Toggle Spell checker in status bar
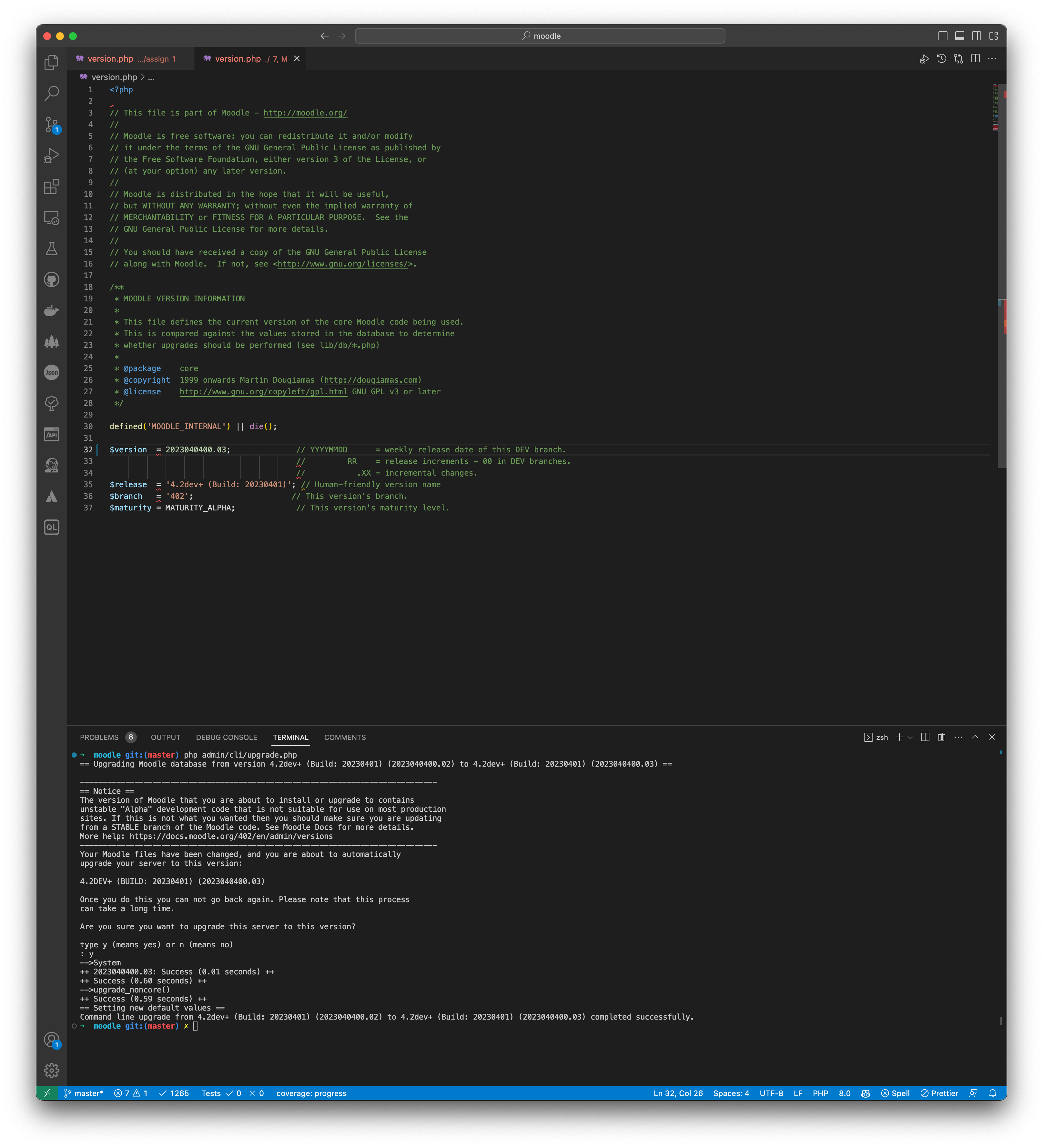Image resolution: width=1043 pixels, height=1148 pixels. [x=896, y=1093]
